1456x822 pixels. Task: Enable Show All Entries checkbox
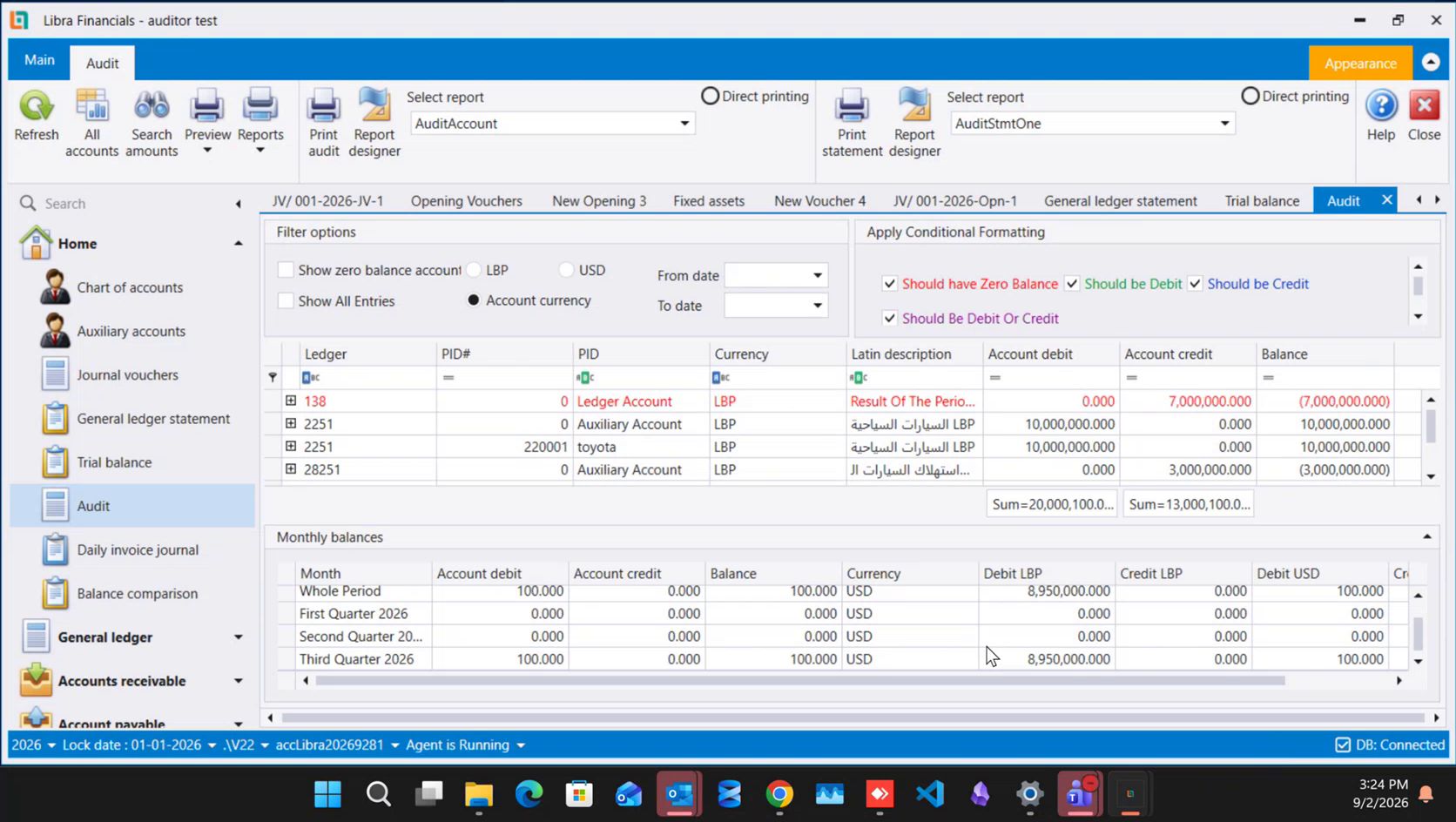286,301
